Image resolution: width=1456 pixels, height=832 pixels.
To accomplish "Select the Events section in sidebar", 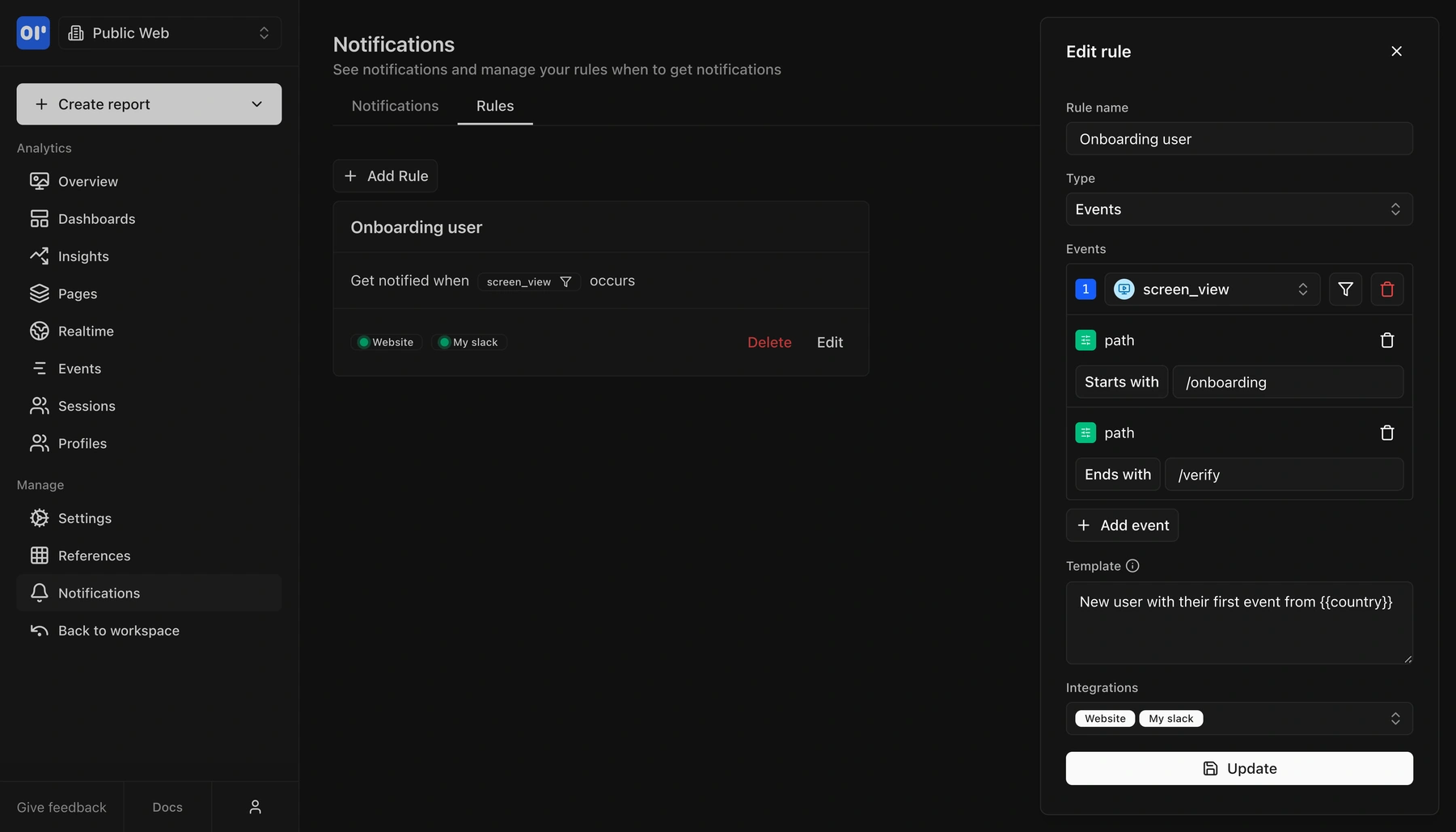I will pyautogui.click(x=79, y=368).
